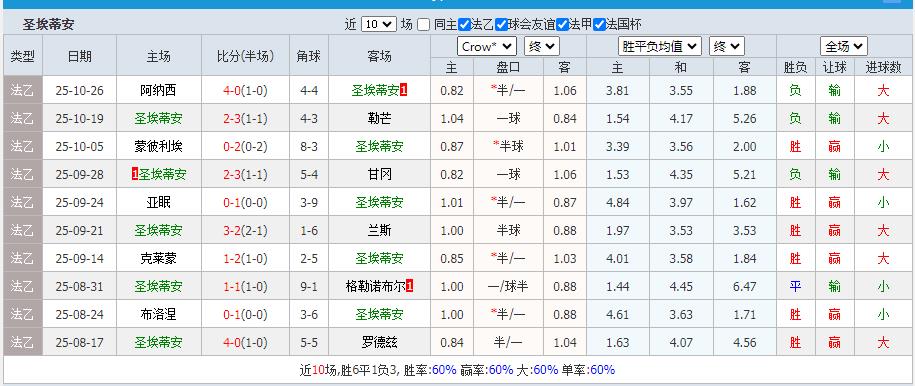Click the red card badge beside 格勒诺布尔
Viewport: 915px width, 386px height.
coord(410,287)
